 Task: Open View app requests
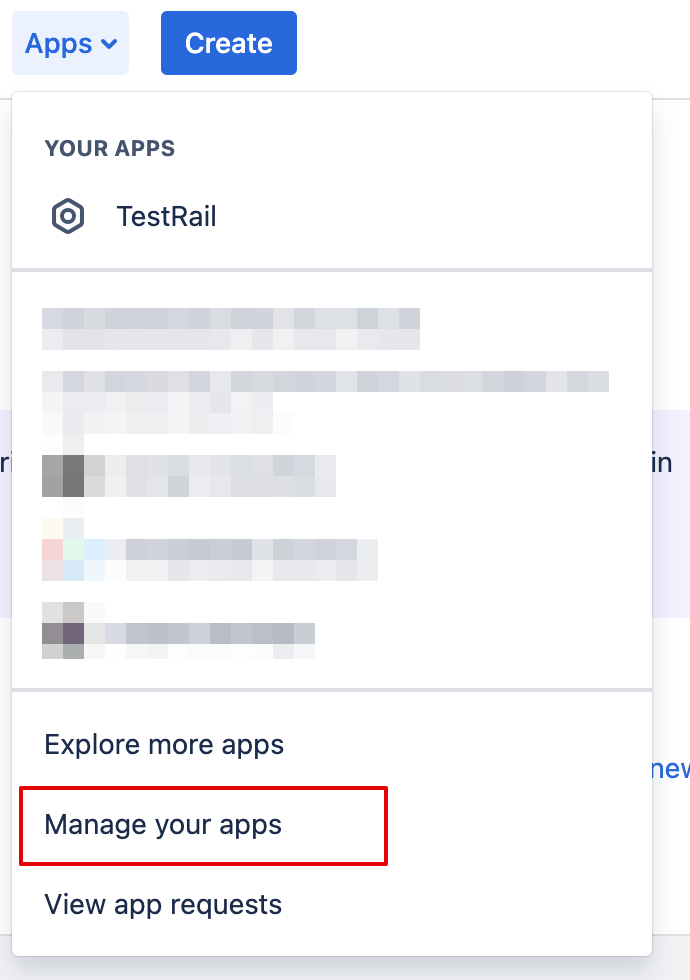[x=163, y=904]
